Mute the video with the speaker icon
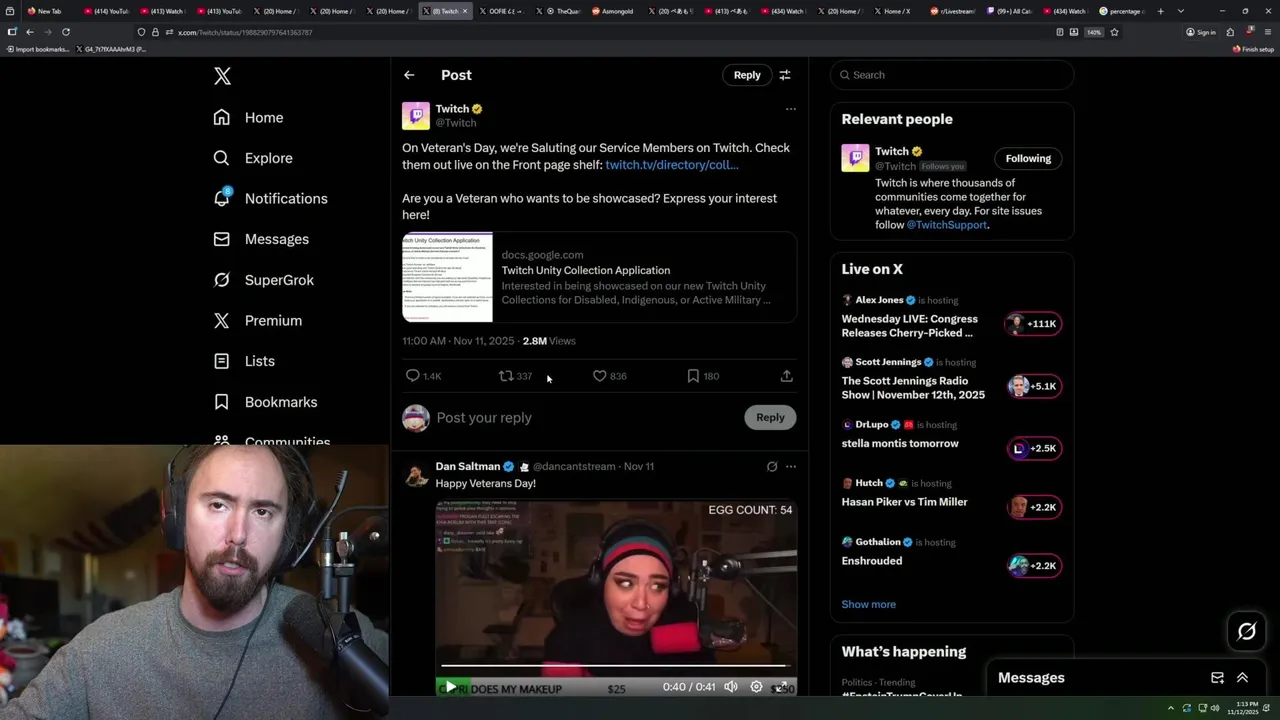 (x=731, y=687)
